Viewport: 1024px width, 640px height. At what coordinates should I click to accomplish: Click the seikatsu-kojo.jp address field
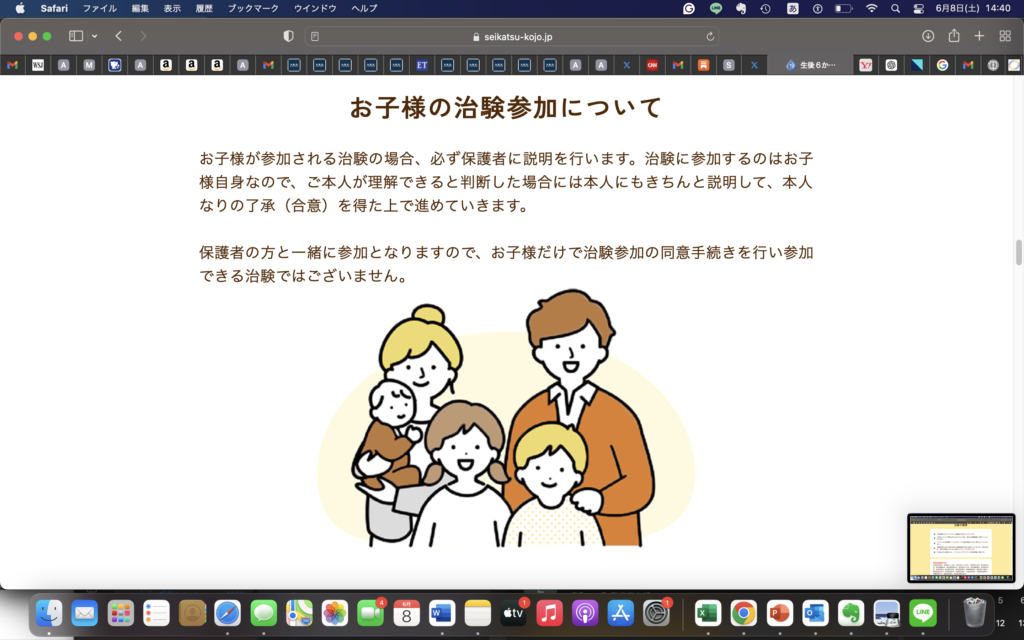tap(512, 36)
